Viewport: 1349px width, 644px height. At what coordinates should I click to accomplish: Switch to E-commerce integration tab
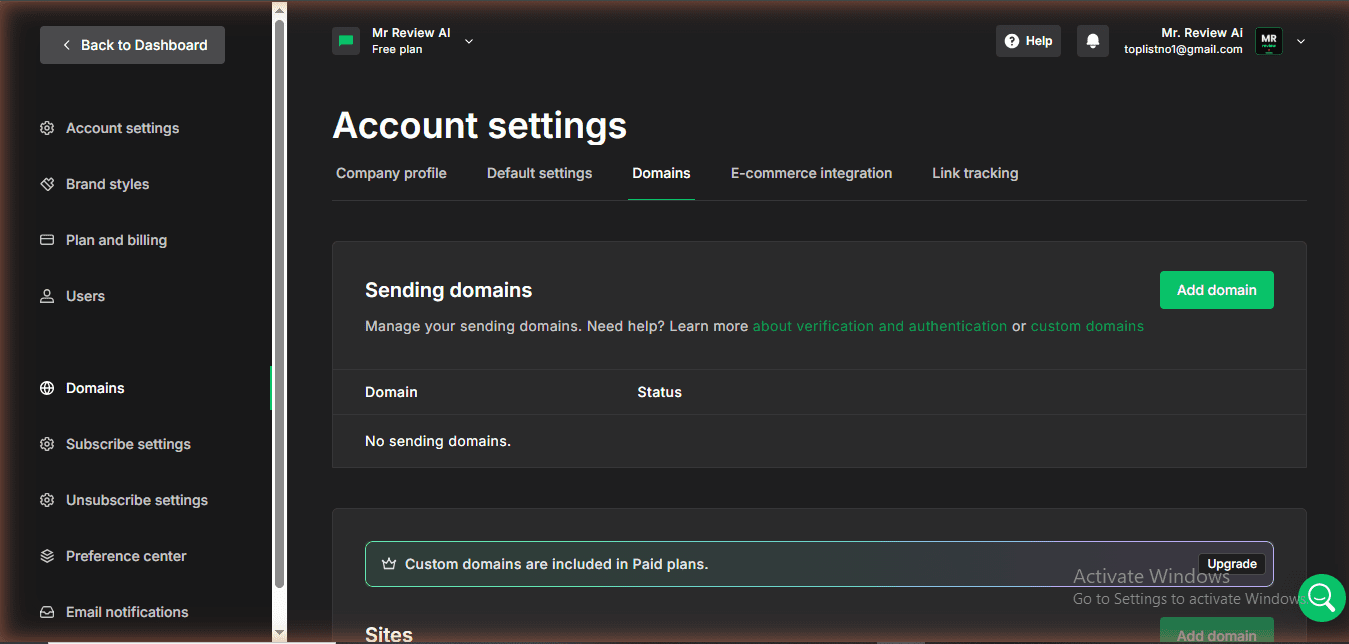tap(811, 173)
